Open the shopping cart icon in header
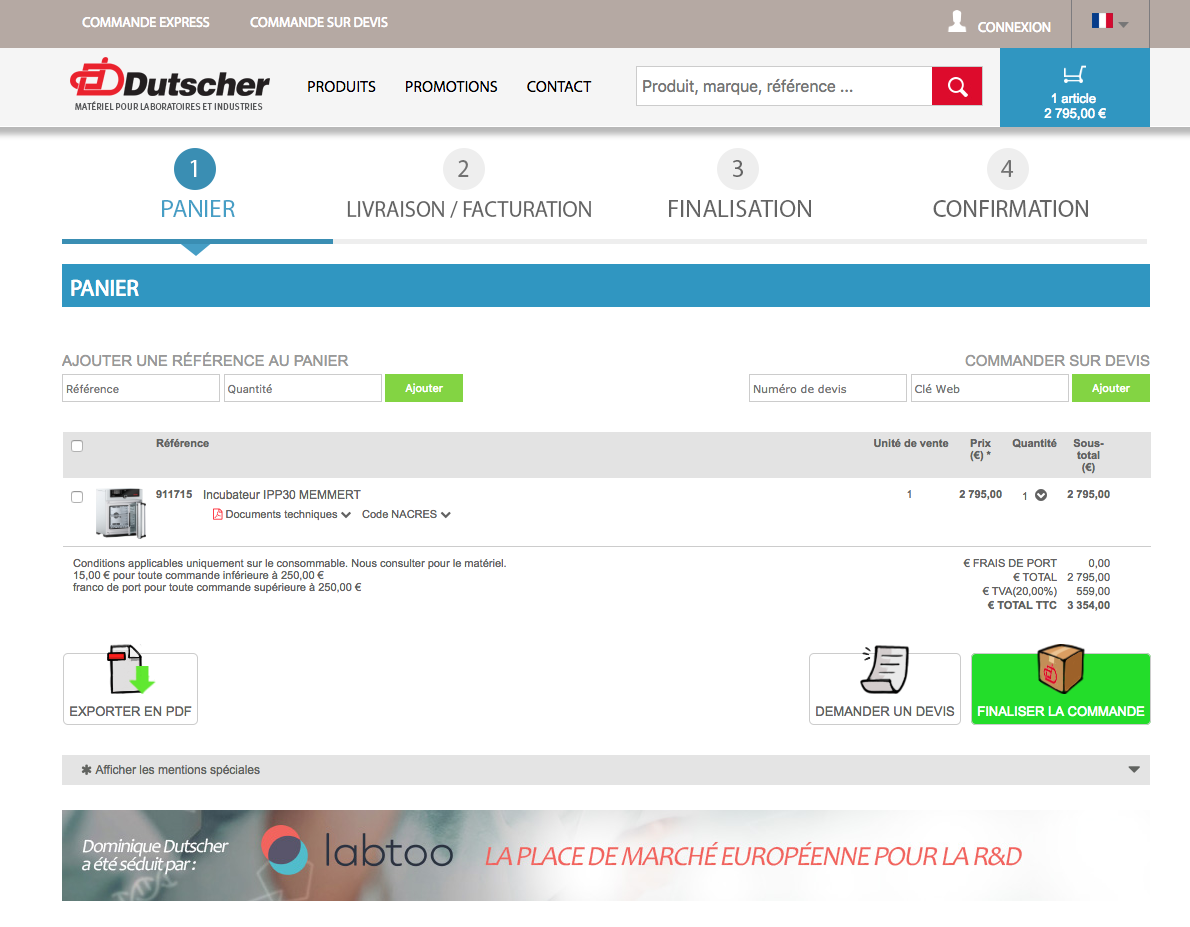The image size is (1190, 927). (x=1074, y=74)
